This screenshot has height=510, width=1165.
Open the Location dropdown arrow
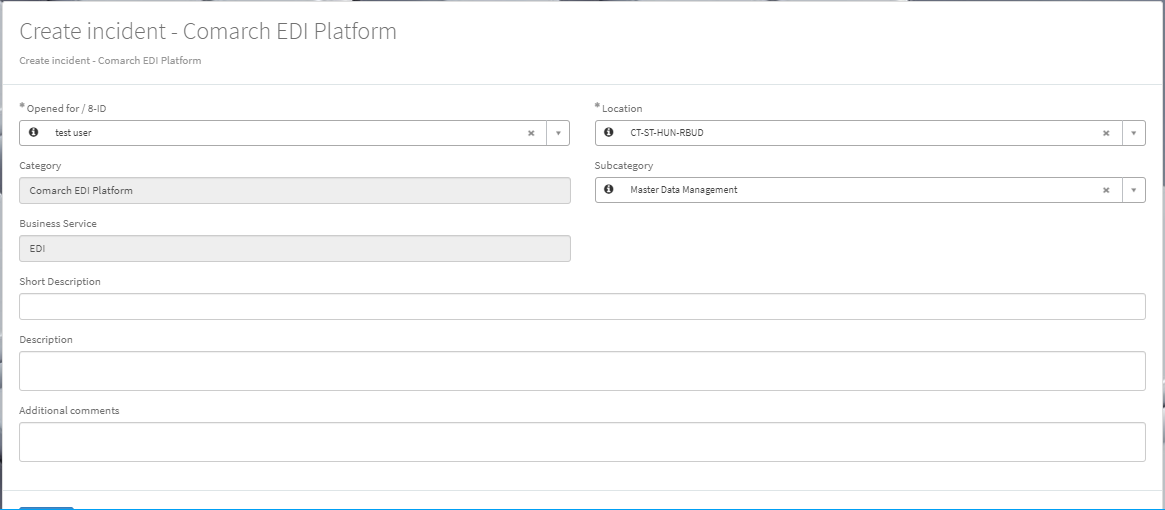1134,133
